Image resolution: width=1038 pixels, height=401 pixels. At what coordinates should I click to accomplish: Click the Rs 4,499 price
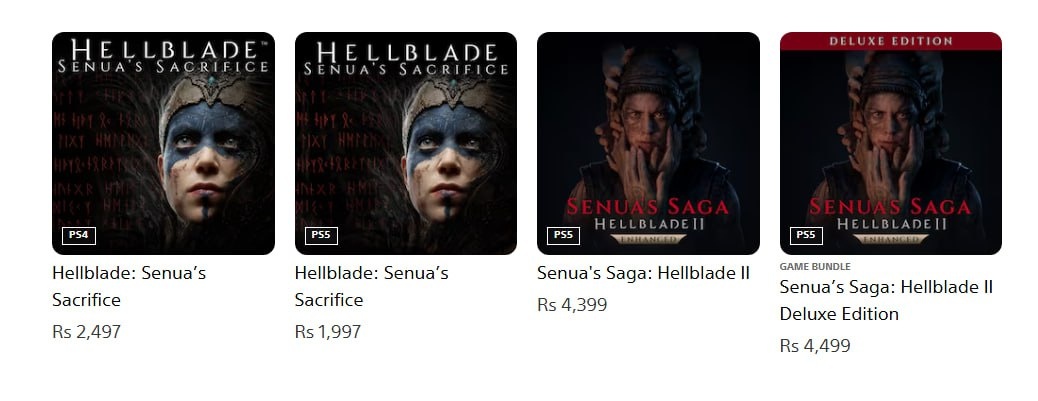pos(815,345)
